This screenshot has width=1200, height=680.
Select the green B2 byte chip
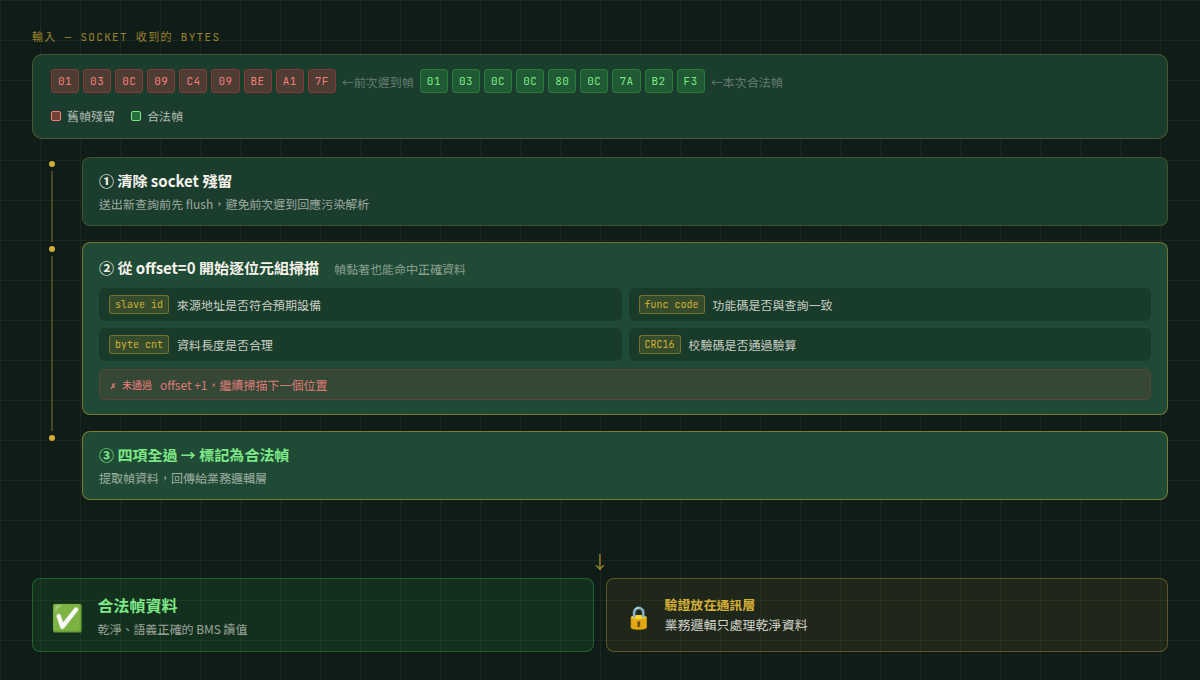(659, 81)
